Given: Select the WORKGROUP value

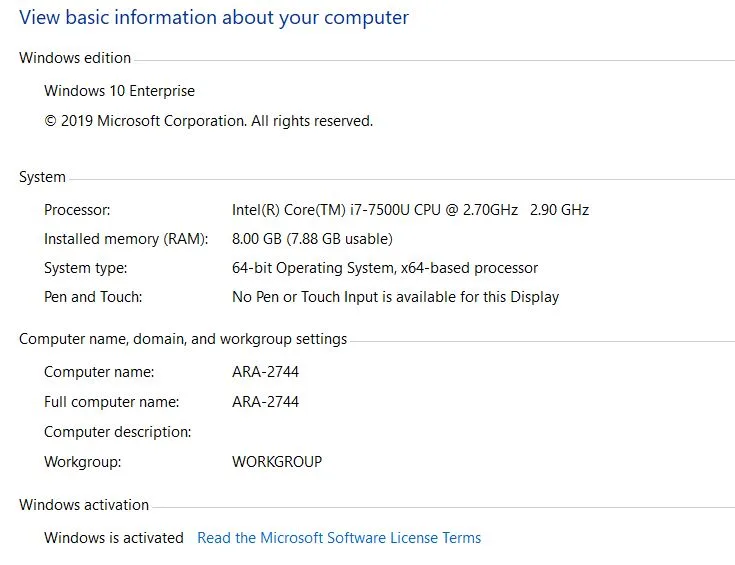Looking at the screenshot, I should (277, 462).
